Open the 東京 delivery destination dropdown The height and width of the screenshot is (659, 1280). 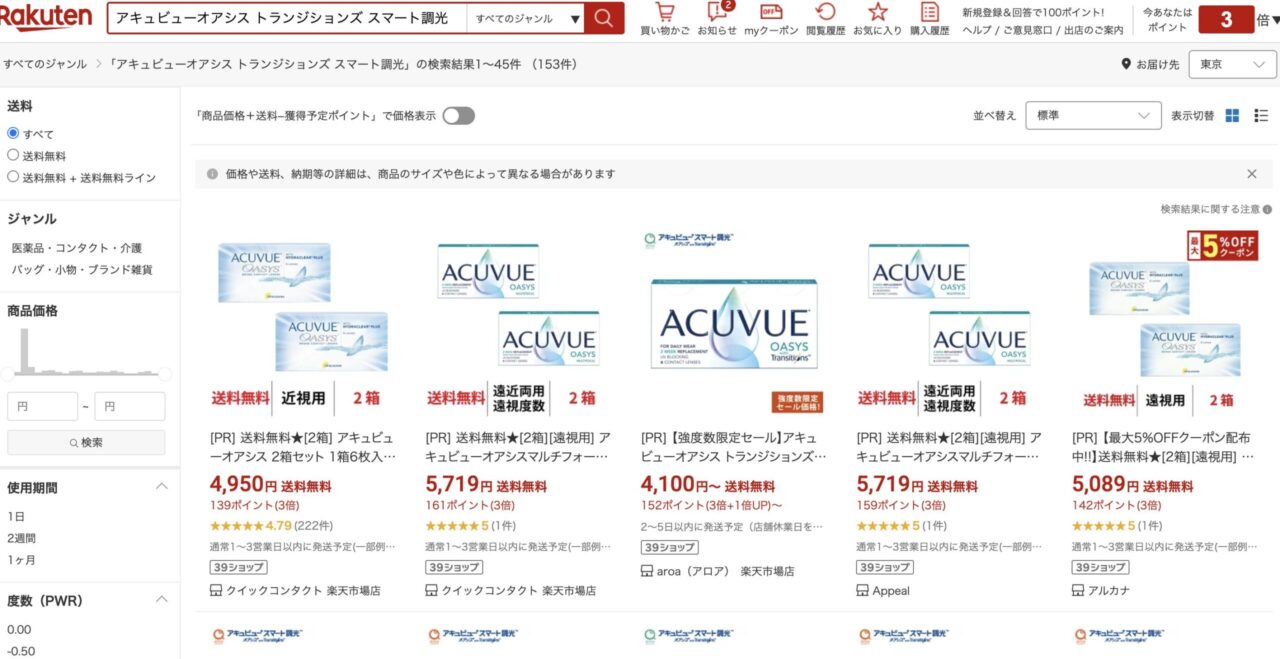pyautogui.click(x=1232, y=64)
